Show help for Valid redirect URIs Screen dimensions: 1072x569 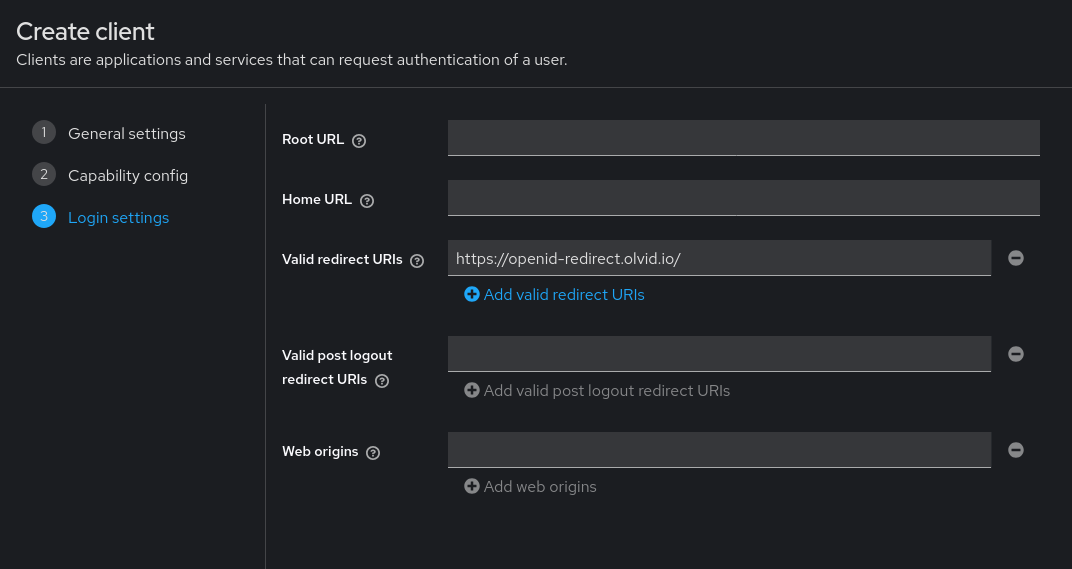(x=417, y=261)
